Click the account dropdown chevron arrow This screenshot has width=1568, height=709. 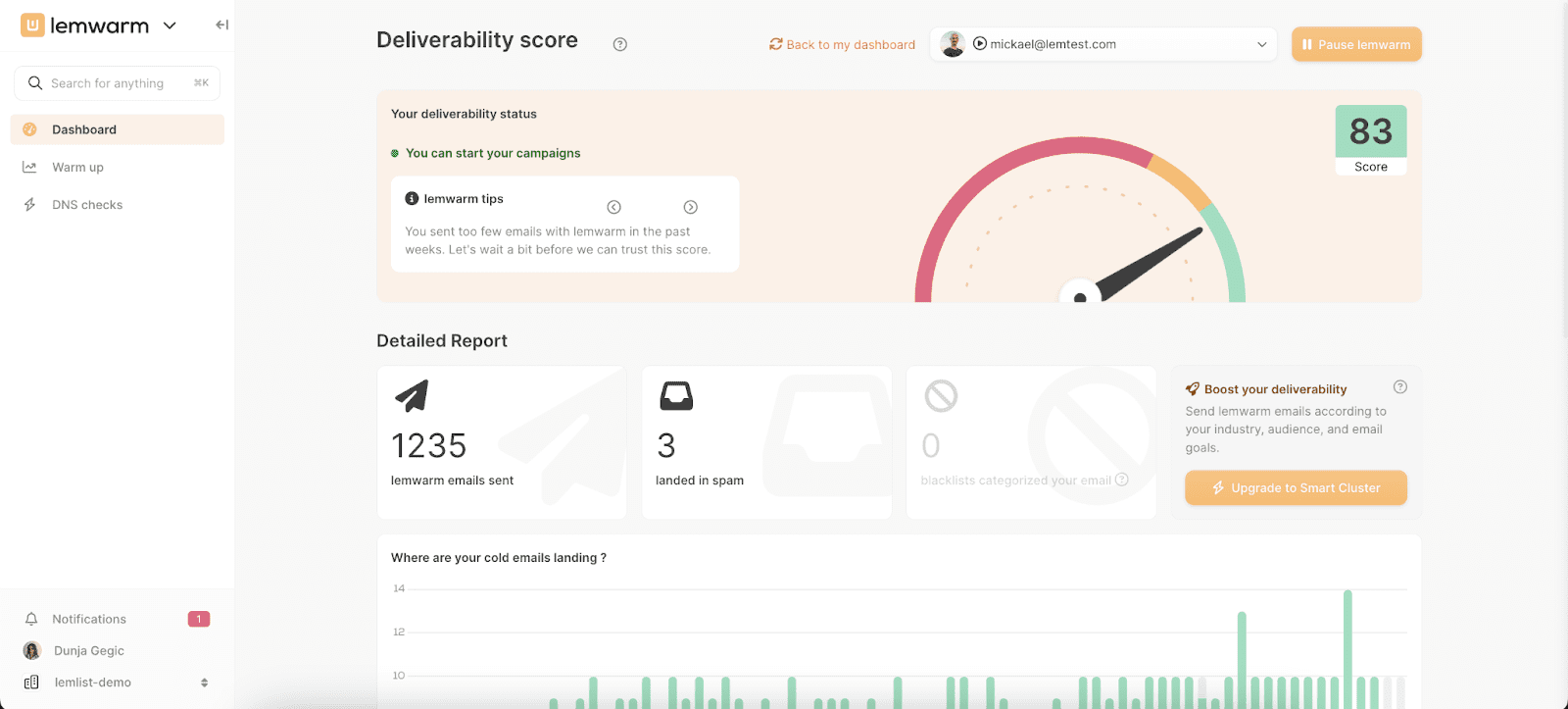1261,44
